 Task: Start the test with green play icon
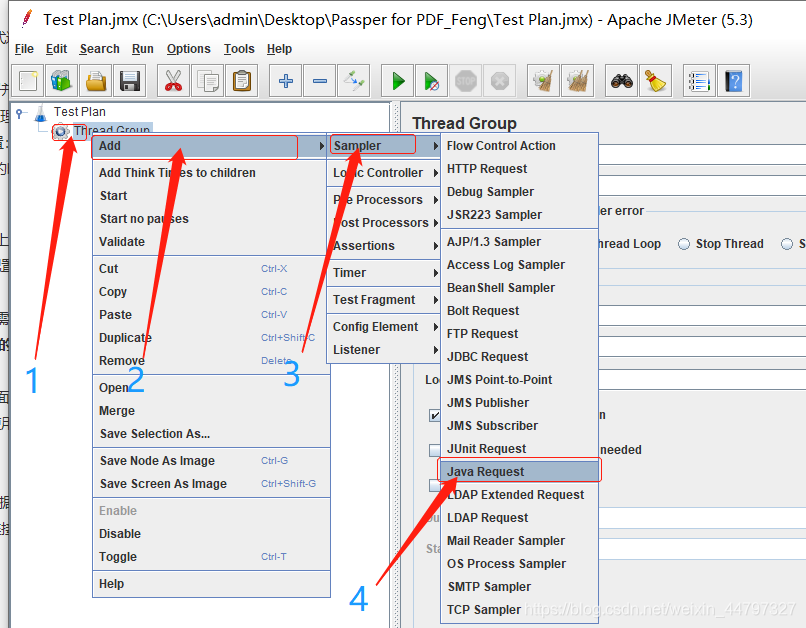[x=397, y=81]
